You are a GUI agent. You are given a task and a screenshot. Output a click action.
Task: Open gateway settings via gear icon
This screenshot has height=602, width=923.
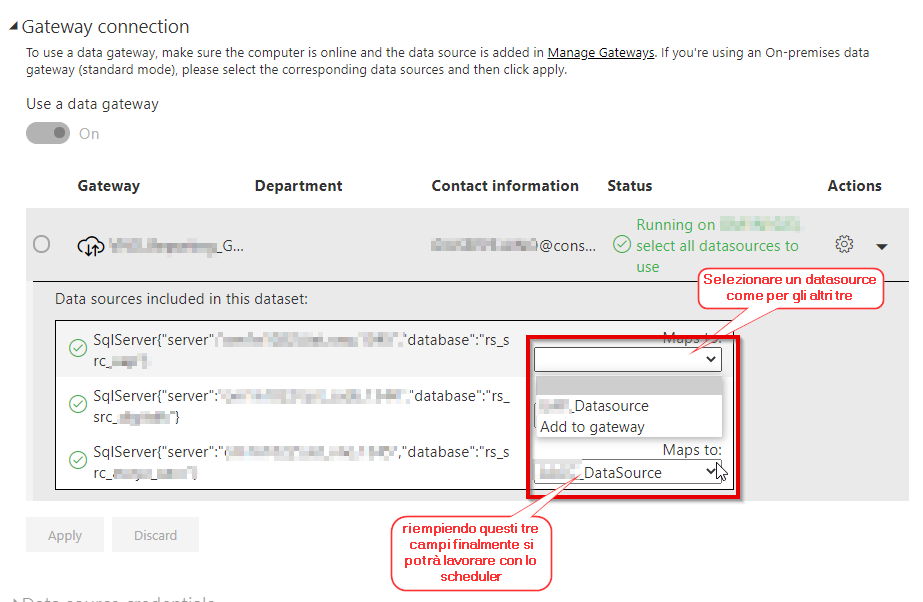click(x=844, y=244)
